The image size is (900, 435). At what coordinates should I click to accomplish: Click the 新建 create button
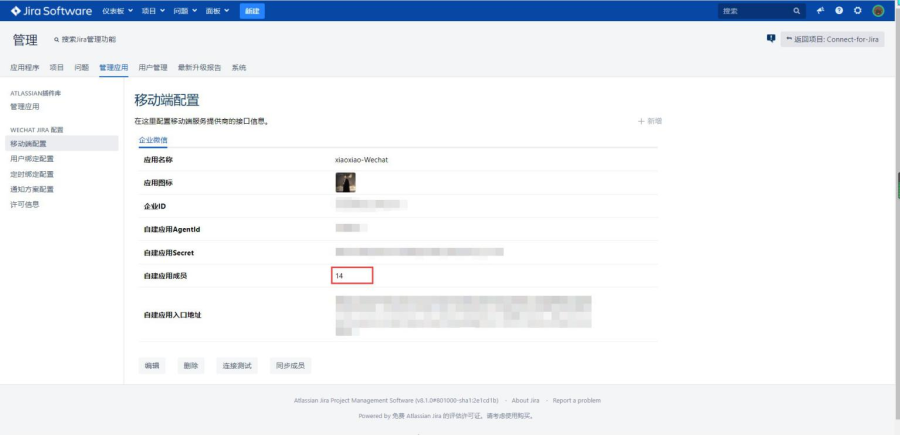point(253,10)
